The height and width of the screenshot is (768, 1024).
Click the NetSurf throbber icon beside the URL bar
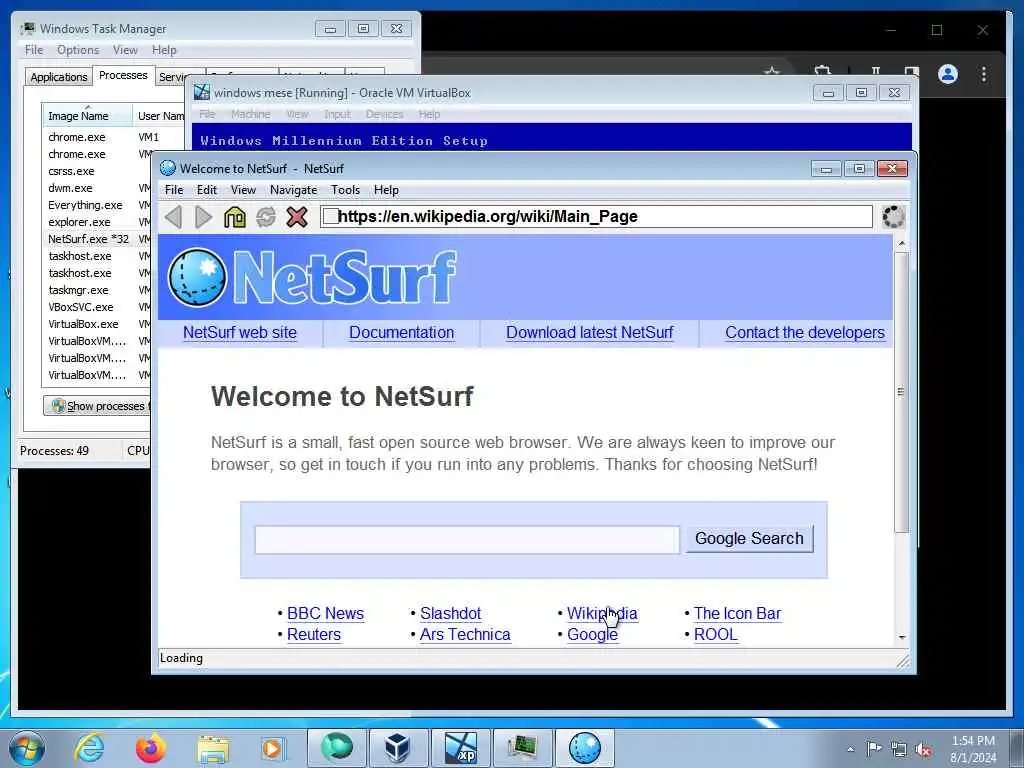point(893,217)
